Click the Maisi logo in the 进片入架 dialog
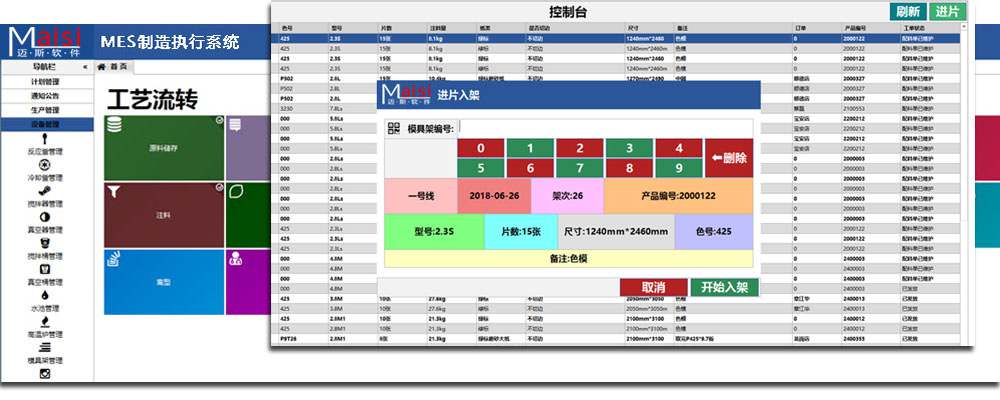 pyautogui.click(x=406, y=94)
